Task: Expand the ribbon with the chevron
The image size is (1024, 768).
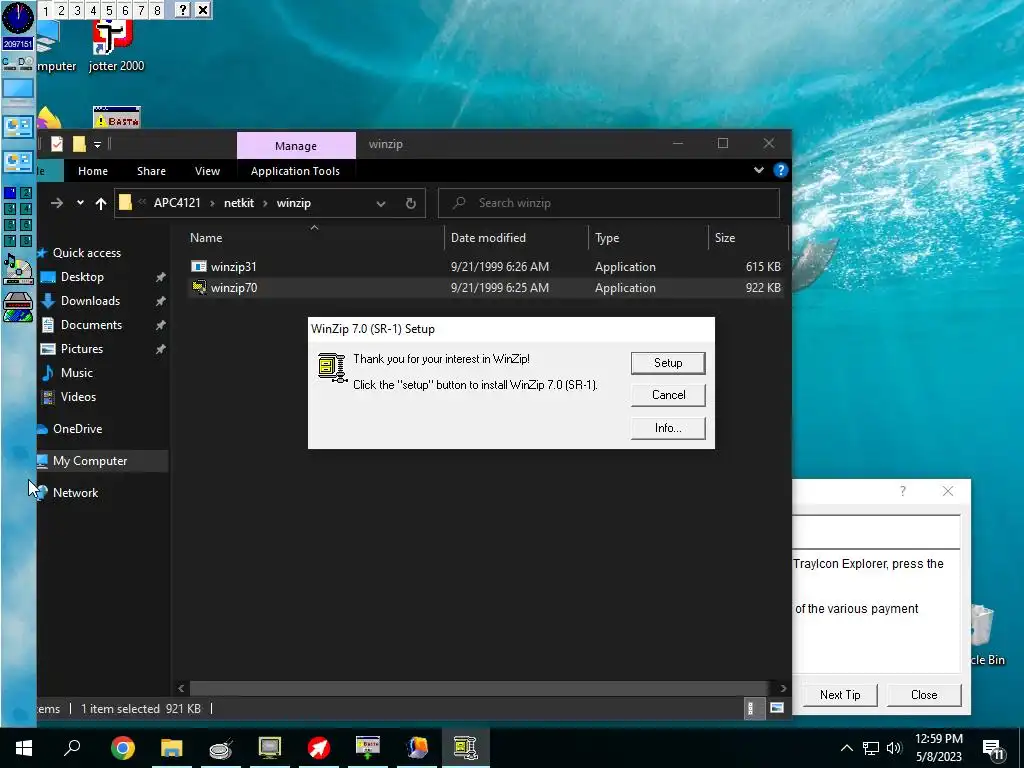Action: 758,170
